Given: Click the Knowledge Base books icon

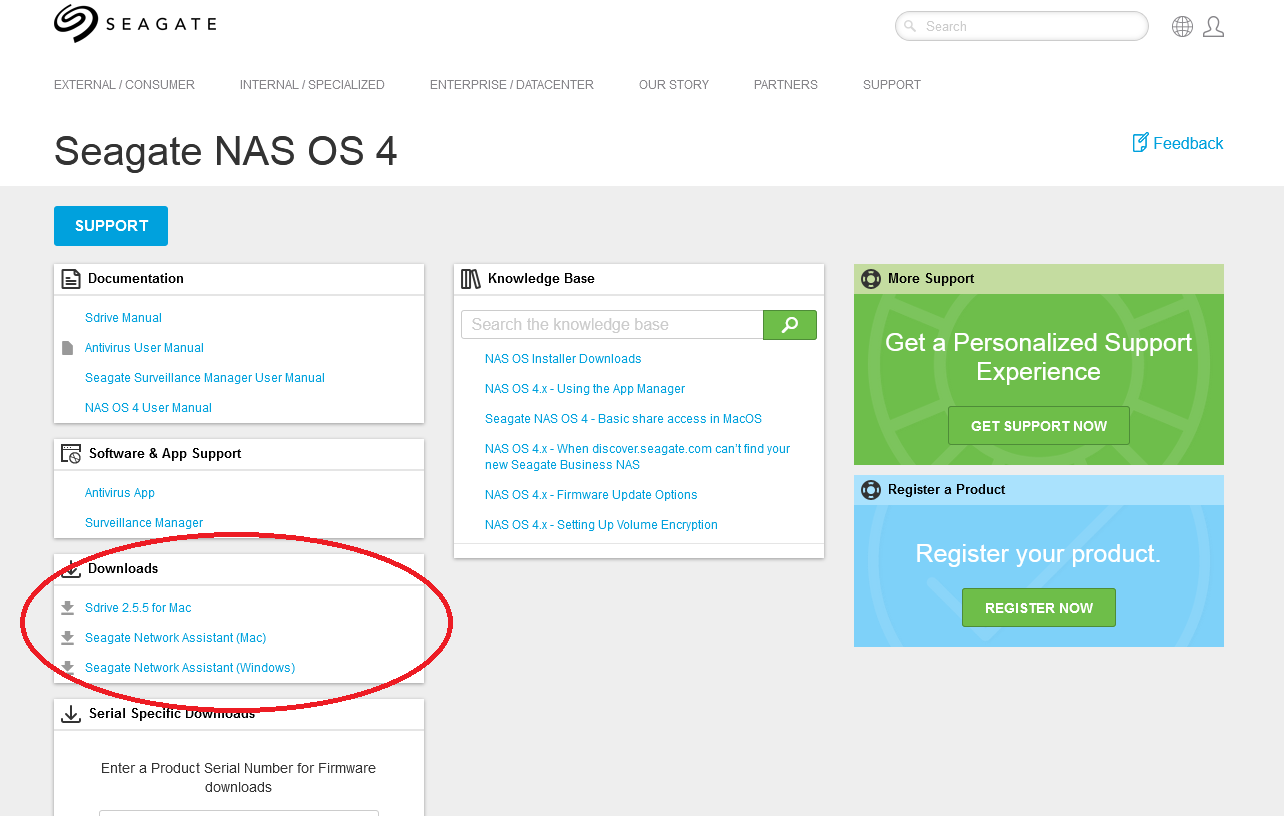Looking at the screenshot, I should point(471,279).
